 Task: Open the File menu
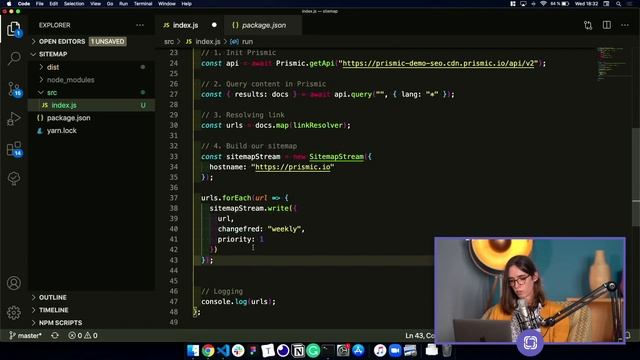40,4
